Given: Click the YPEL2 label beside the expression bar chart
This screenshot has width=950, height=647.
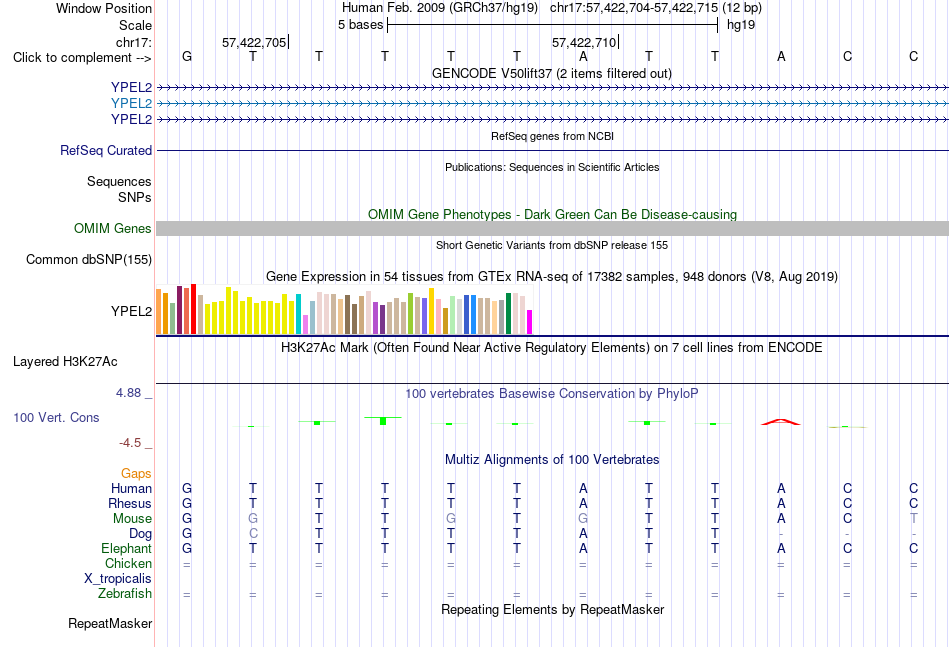Looking at the screenshot, I should 131,311.
